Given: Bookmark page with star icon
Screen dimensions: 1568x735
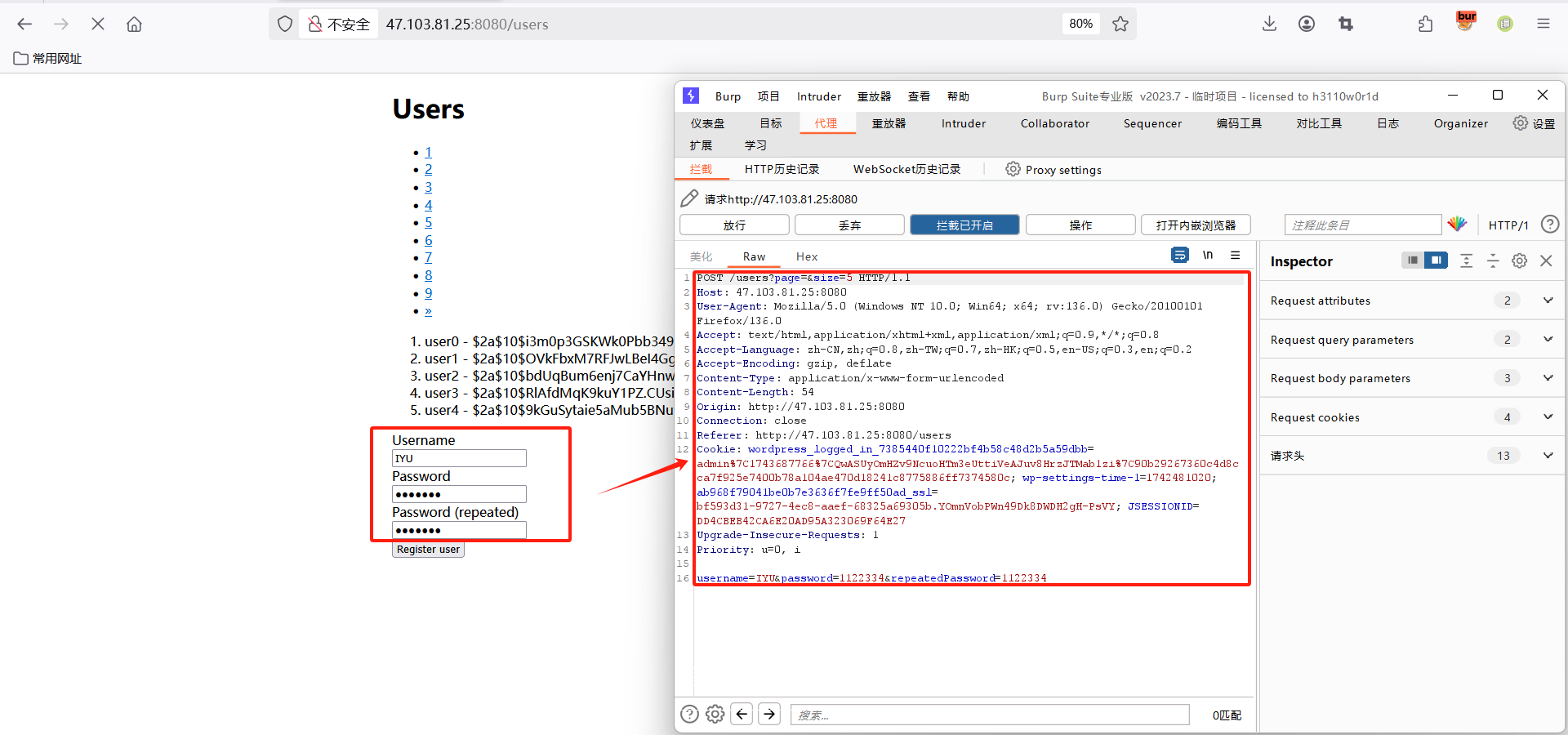Looking at the screenshot, I should [x=1120, y=24].
